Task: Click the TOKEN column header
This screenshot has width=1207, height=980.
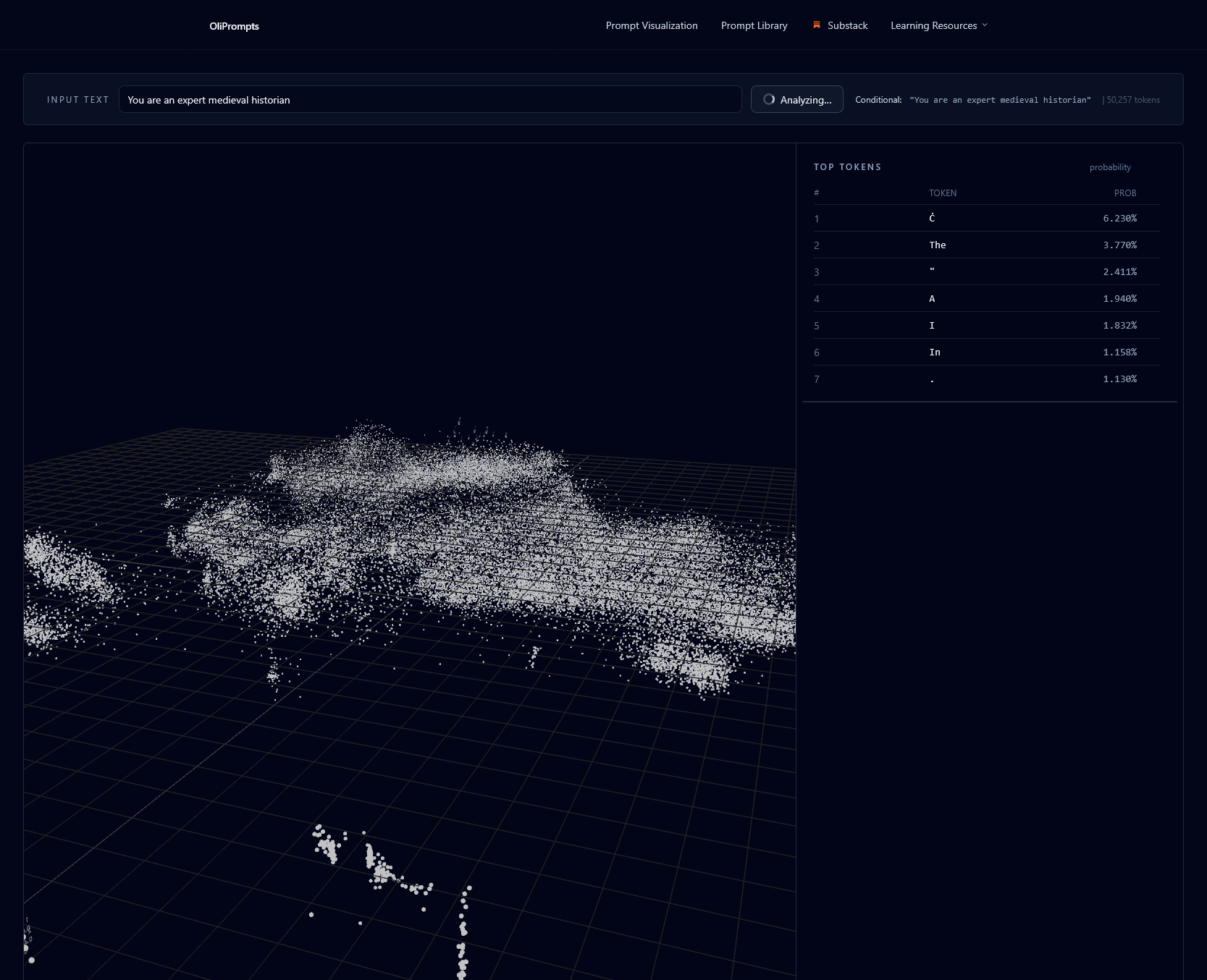Action: pos(942,193)
